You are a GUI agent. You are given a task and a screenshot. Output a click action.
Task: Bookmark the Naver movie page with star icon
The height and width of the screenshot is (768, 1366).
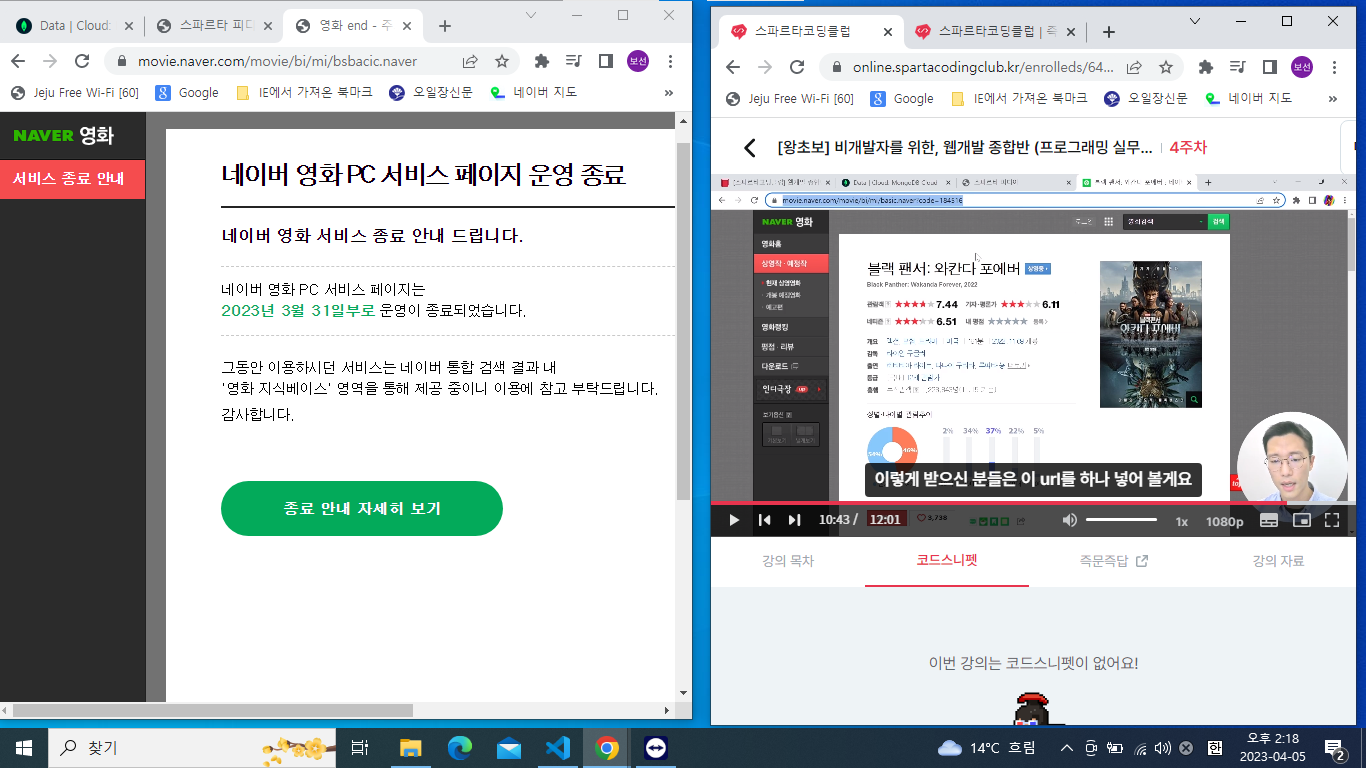502,61
